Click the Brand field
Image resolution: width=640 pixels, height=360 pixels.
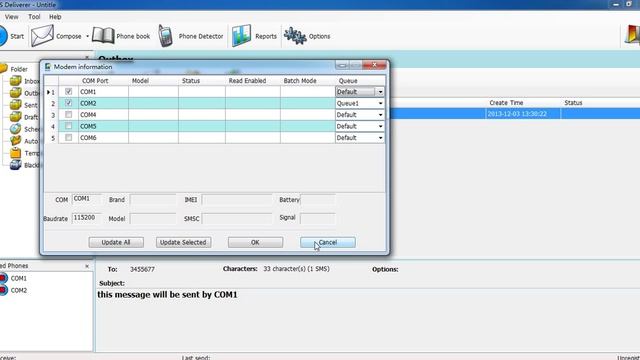click(153, 199)
